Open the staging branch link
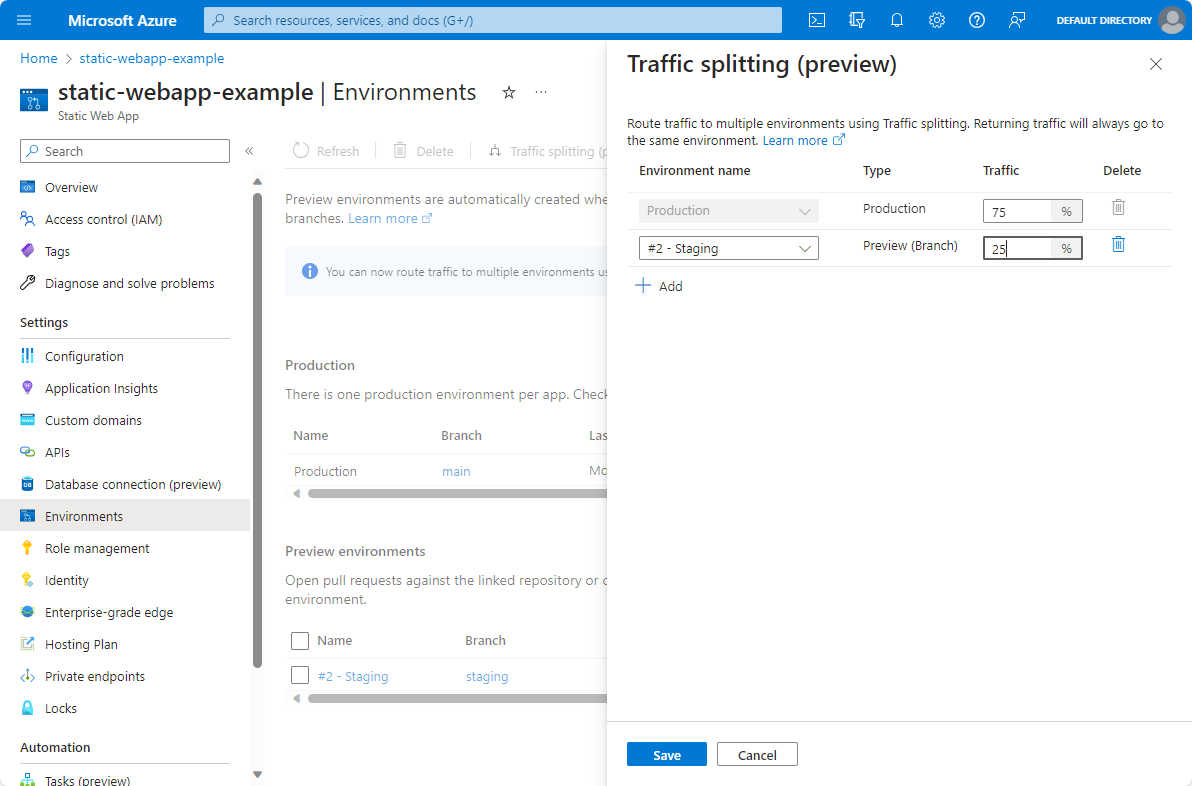This screenshot has height=786, width=1192. [x=487, y=677]
